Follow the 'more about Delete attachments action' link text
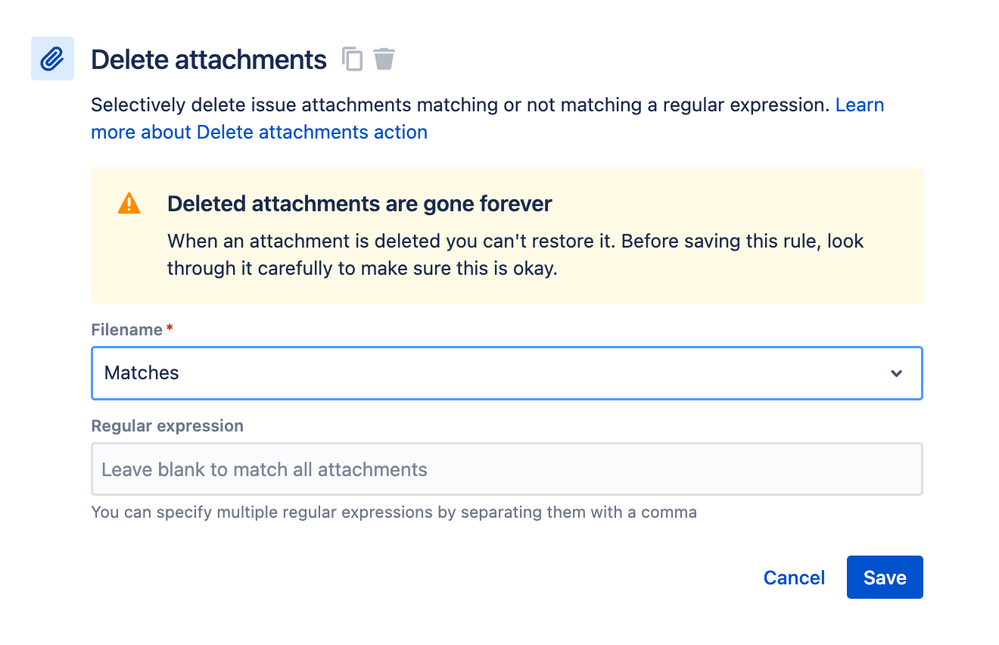This screenshot has height=645, width=999. [x=259, y=132]
